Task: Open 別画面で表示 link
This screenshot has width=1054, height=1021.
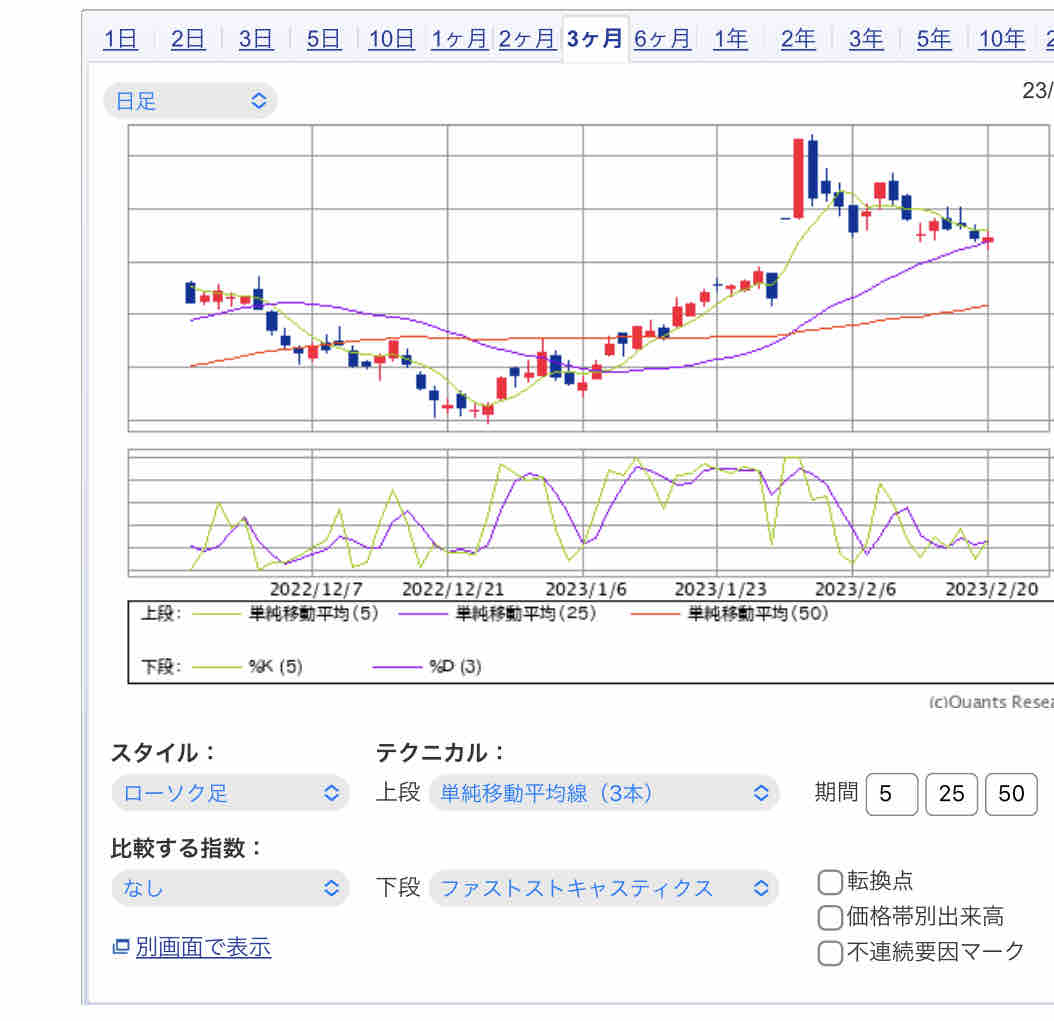Action: point(203,947)
